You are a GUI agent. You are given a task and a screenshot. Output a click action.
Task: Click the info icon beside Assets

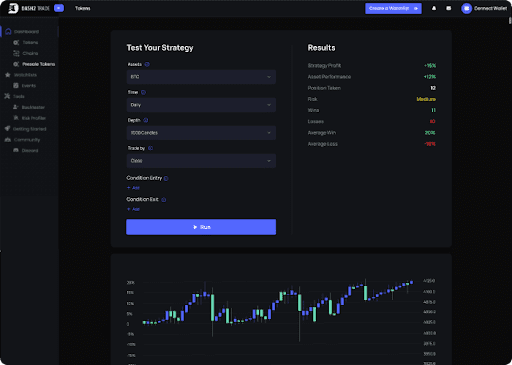click(147, 64)
